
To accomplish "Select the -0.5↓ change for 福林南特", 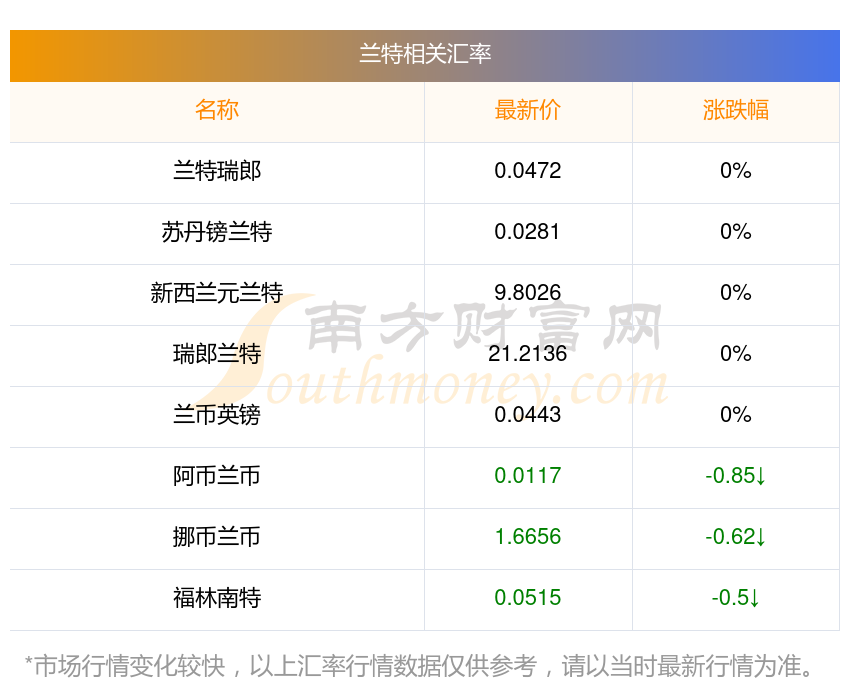I will click(735, 598).
